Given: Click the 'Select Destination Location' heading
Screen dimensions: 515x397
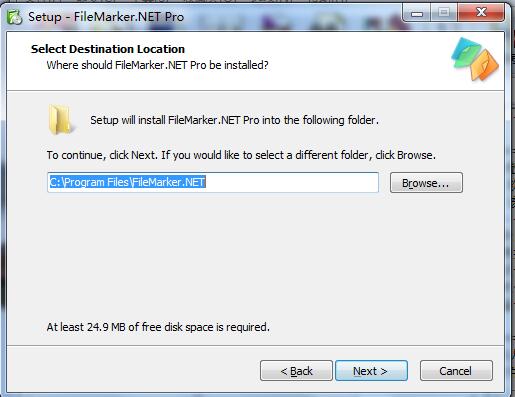Looking at the screenshot, I should (x=108, y=49).
